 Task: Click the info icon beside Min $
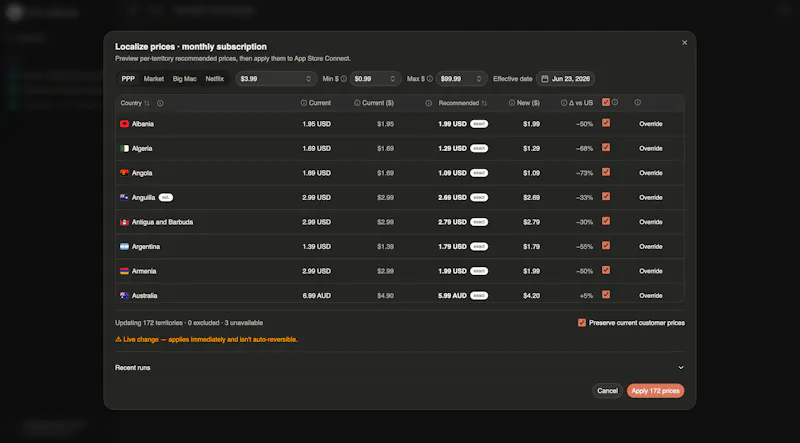(x=344, y=79)
